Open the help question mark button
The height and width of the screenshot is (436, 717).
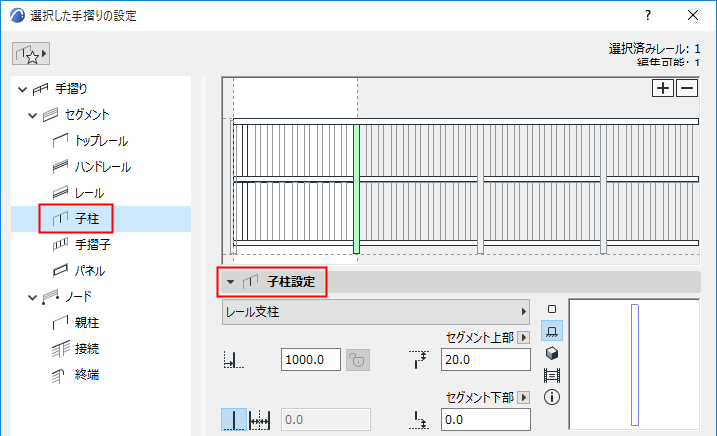point(647,16)
